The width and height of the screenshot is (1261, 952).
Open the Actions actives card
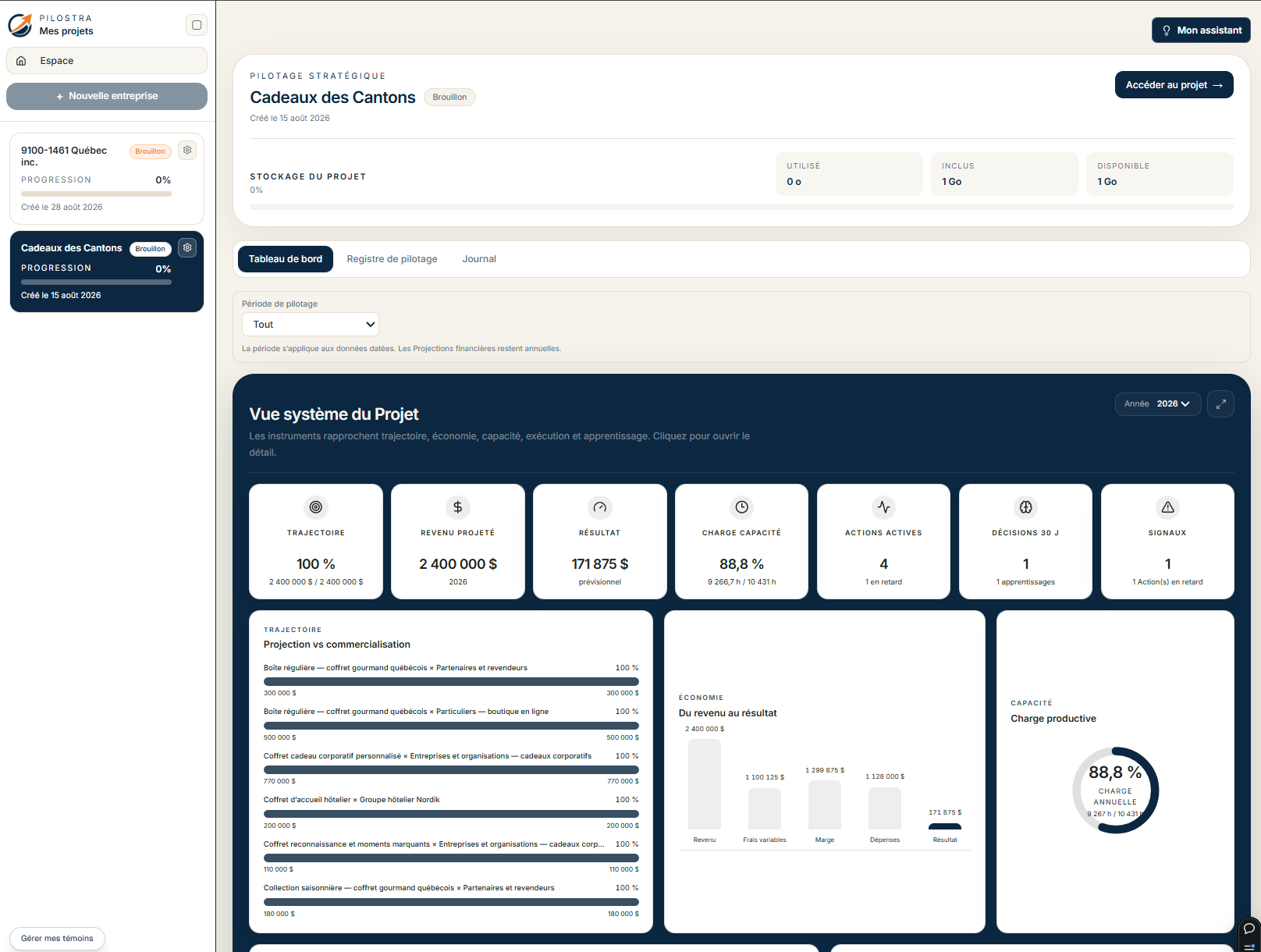click(x=883, y=542)
